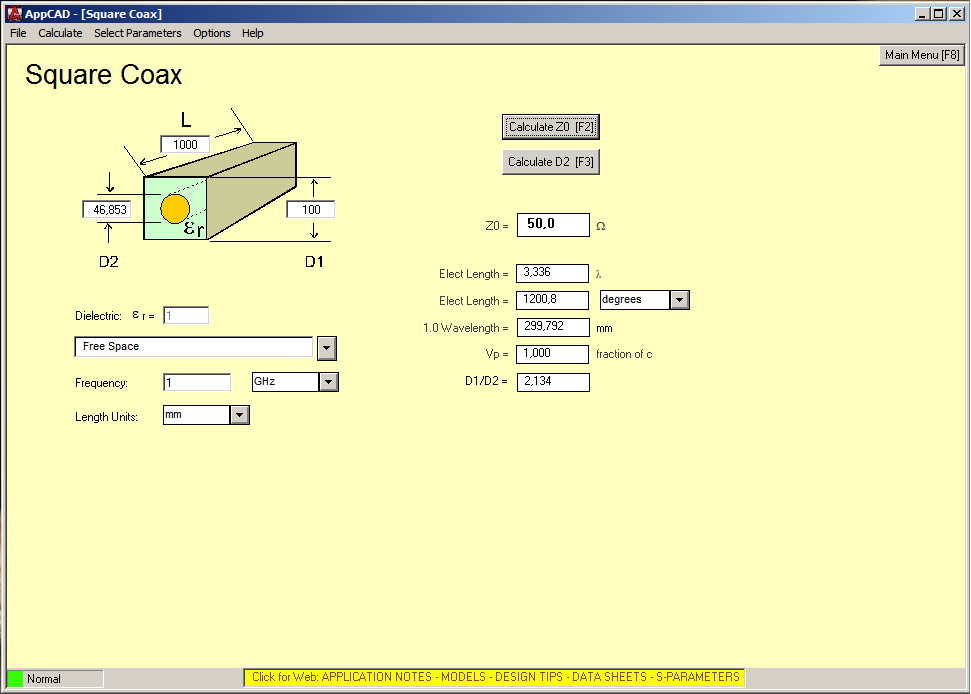Click the Free Space combo box text
The height and width of the screenshot is (694, 971).
point(193,347)
